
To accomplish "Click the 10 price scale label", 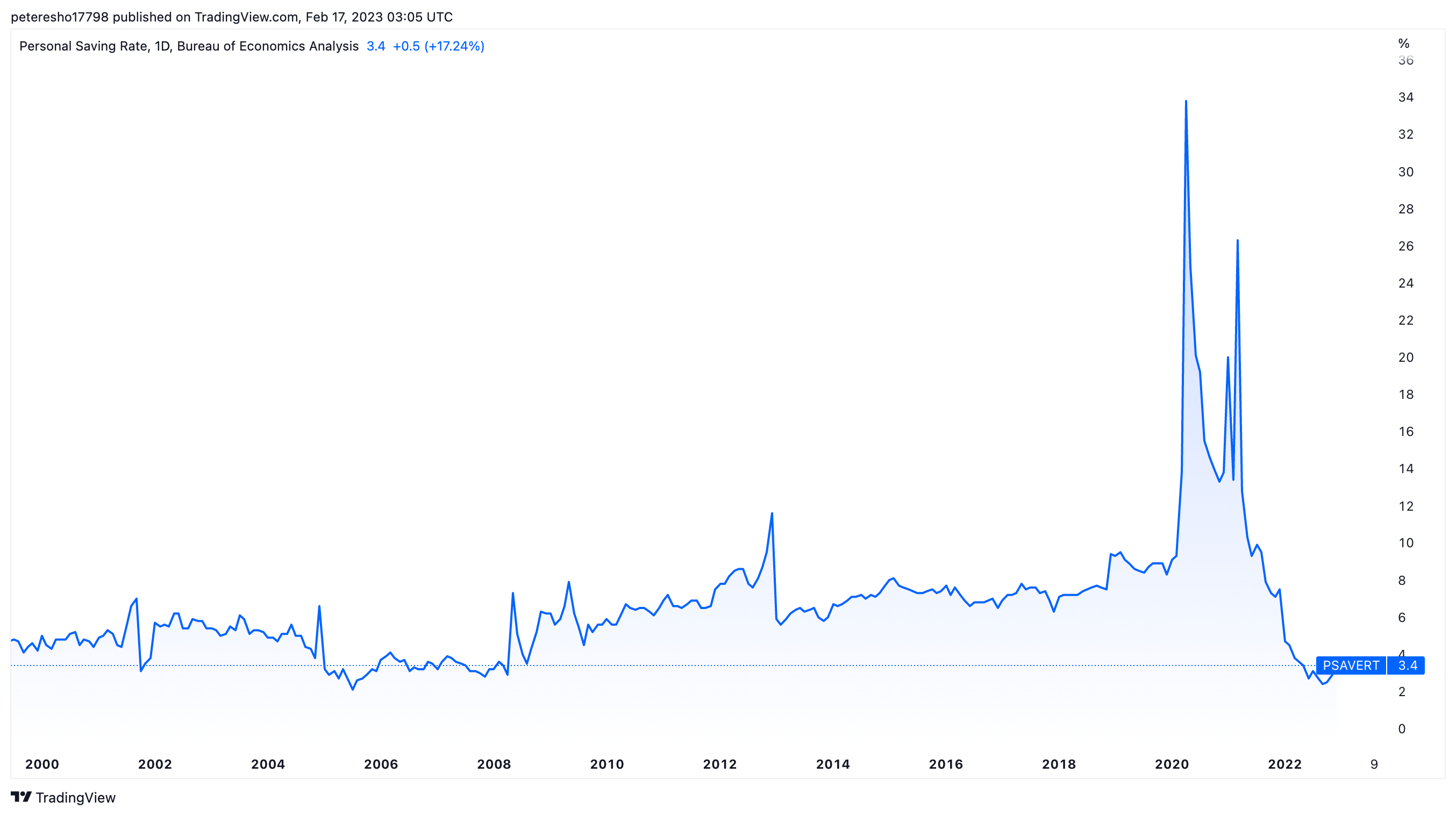I will tap(1405, 542).
